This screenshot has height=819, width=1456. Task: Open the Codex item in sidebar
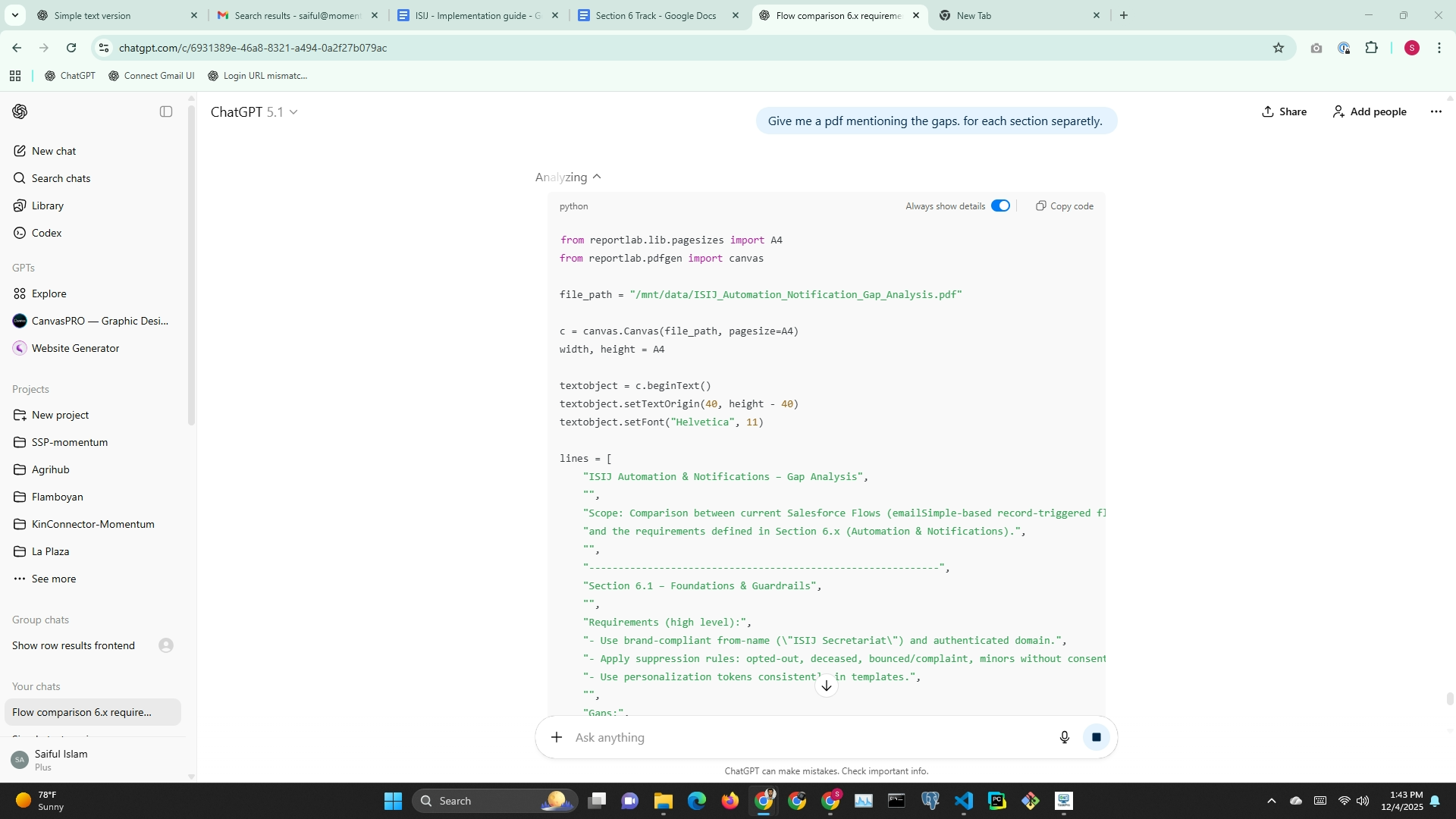click(46, 233)
